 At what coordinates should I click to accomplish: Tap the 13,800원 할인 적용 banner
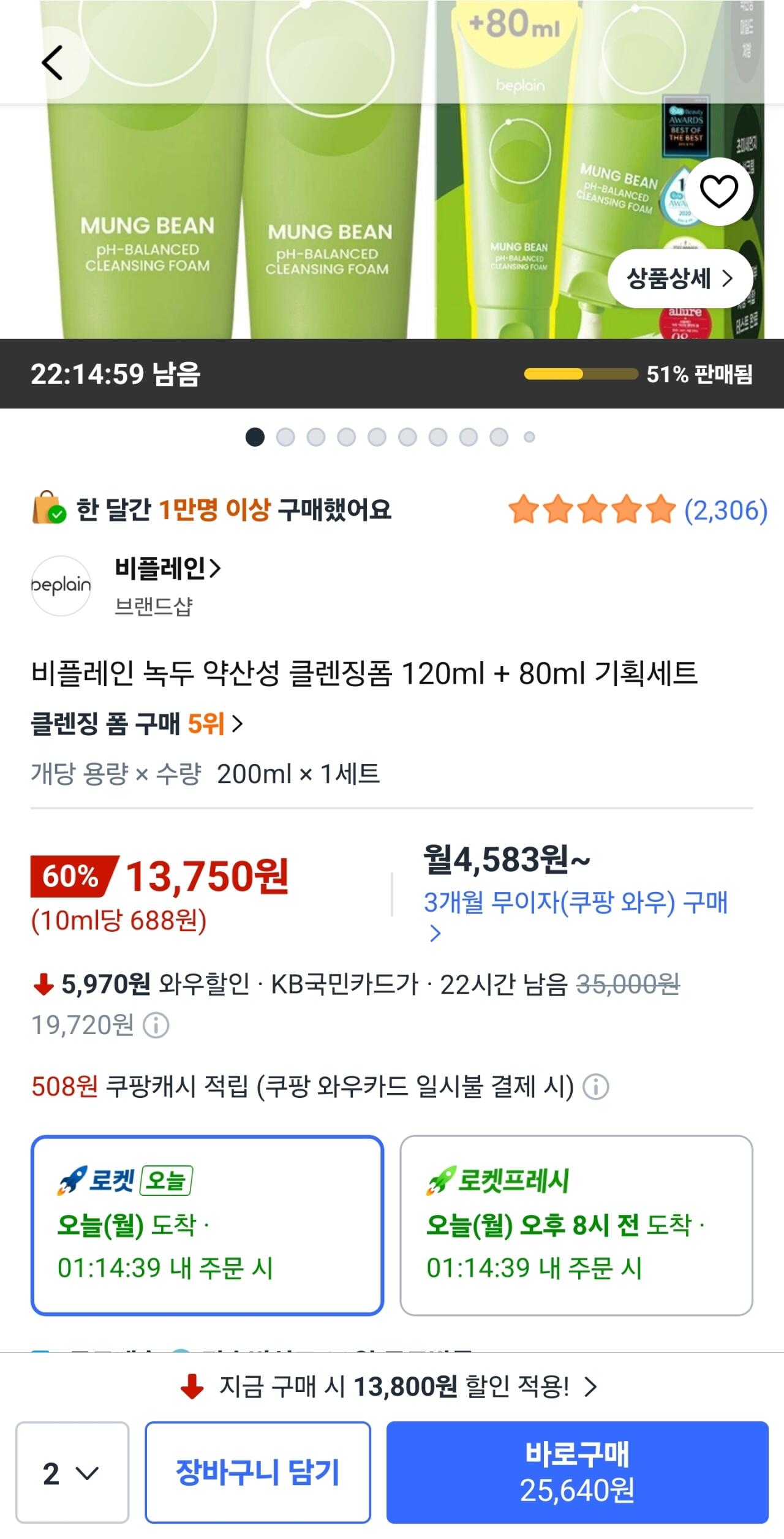(x=392, y=1386)
